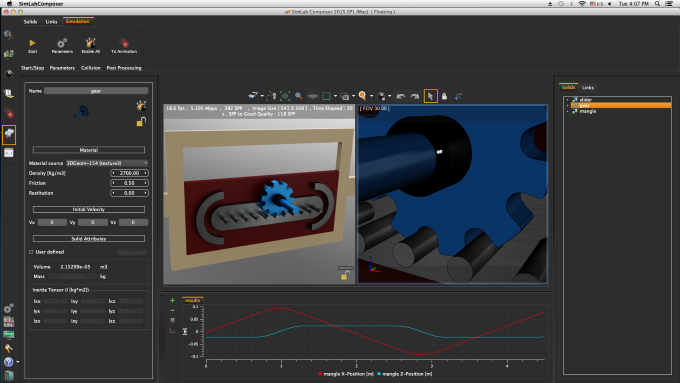The height and width of the screenshot is (383, 680).
Task: Click the Solid Attributes section button
Action: [89, 239]
